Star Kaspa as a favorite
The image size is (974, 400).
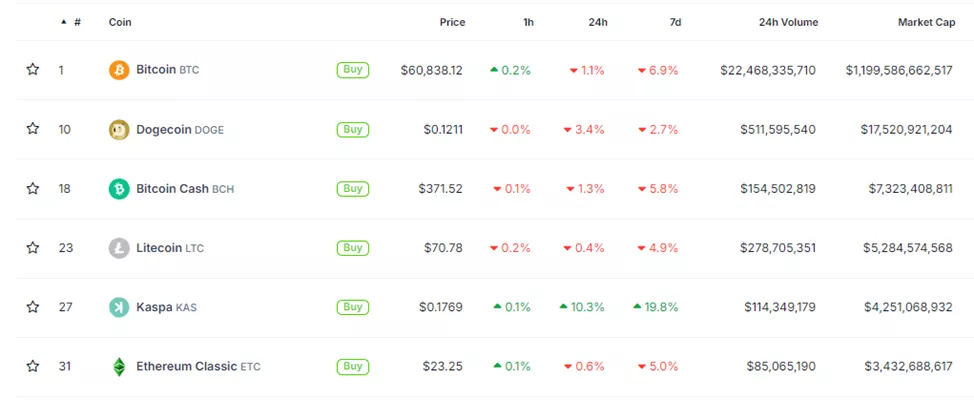(33, 307)
